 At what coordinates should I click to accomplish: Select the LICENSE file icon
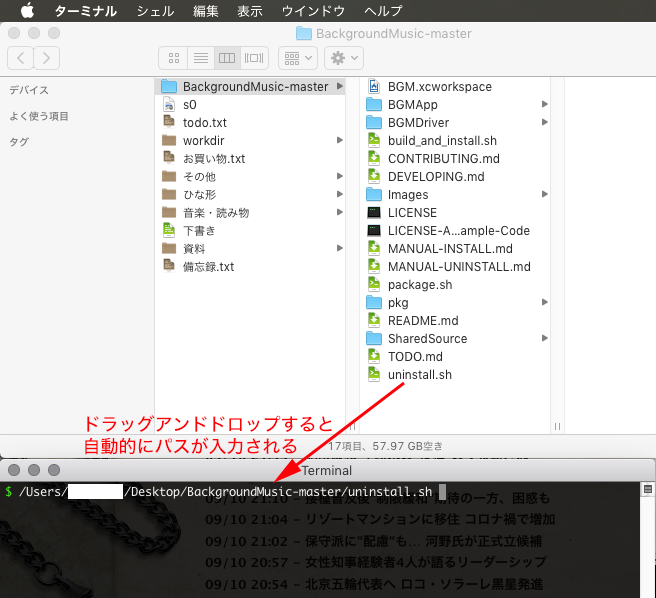(374, 212)
